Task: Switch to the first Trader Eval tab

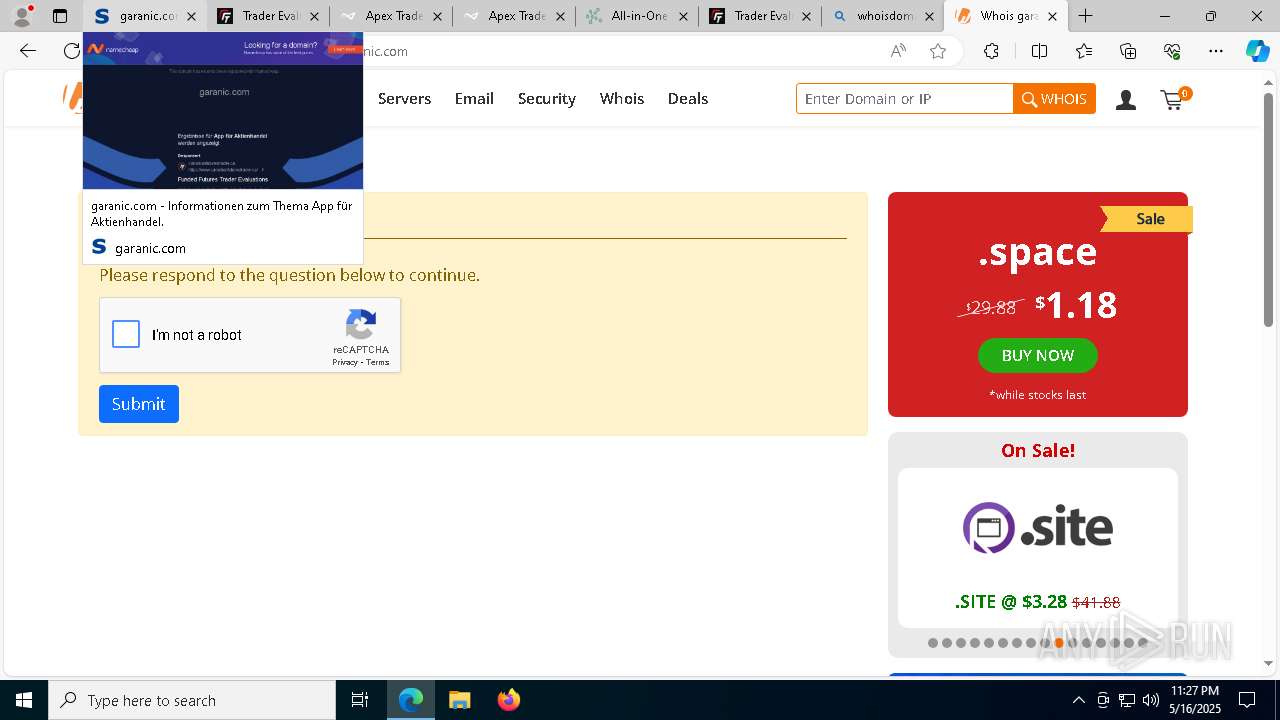Action: [269, 16]
